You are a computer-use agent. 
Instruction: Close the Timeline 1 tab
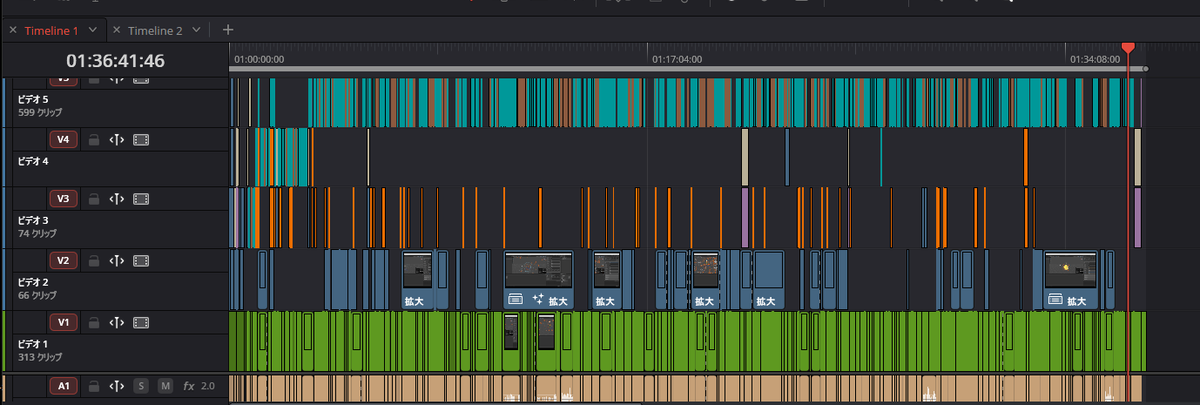click(12, 30)
